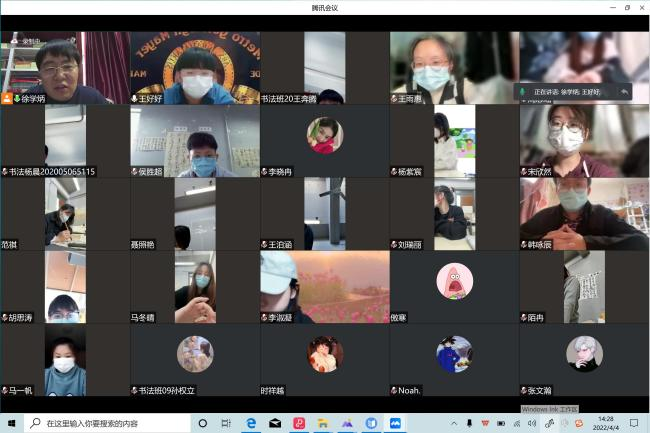Screen dimensions: 650x433
Task: Open Tencent Meeting from the taskbar
Action: coord(395,423)
